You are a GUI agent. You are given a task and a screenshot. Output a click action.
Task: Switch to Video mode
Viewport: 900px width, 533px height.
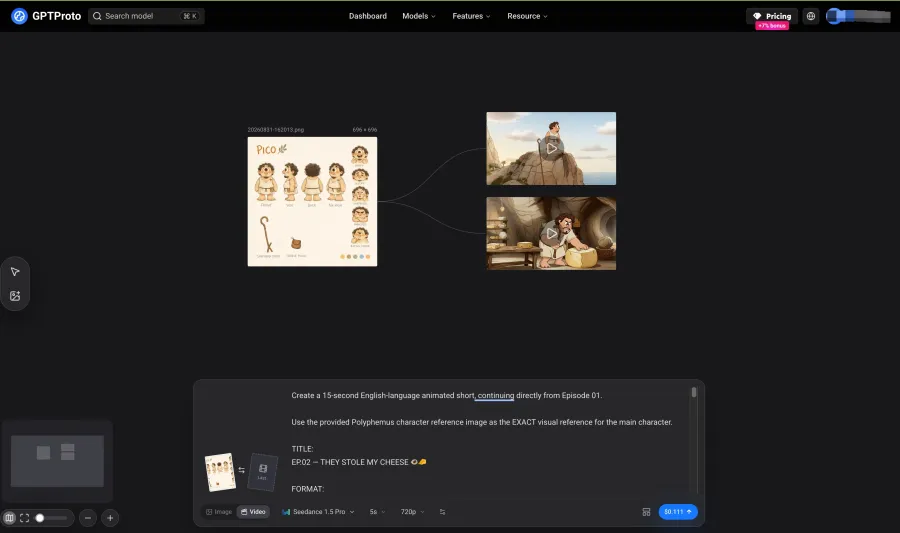(253, 512)
